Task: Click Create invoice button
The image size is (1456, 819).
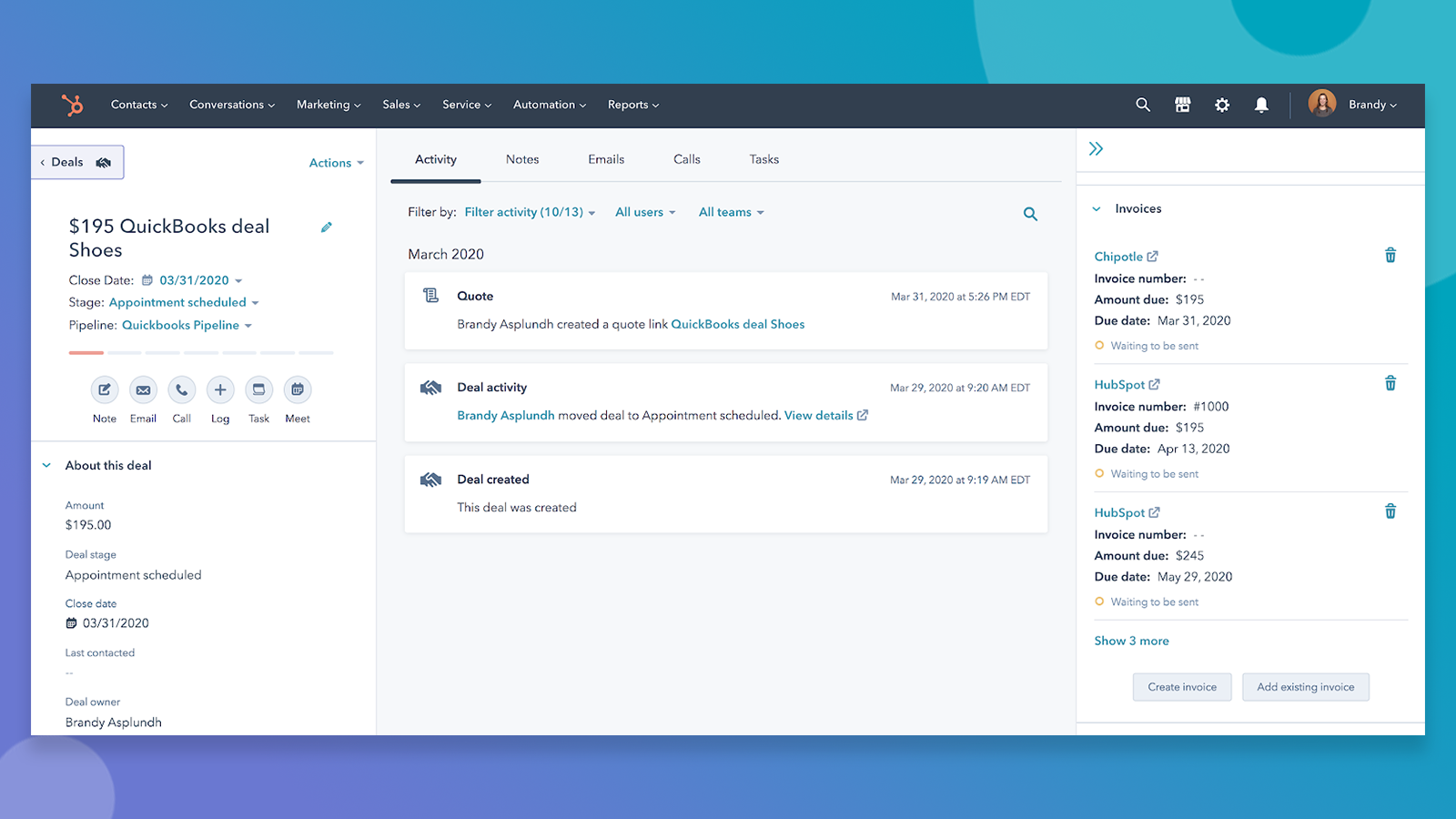Action: tap(1182, 687)
